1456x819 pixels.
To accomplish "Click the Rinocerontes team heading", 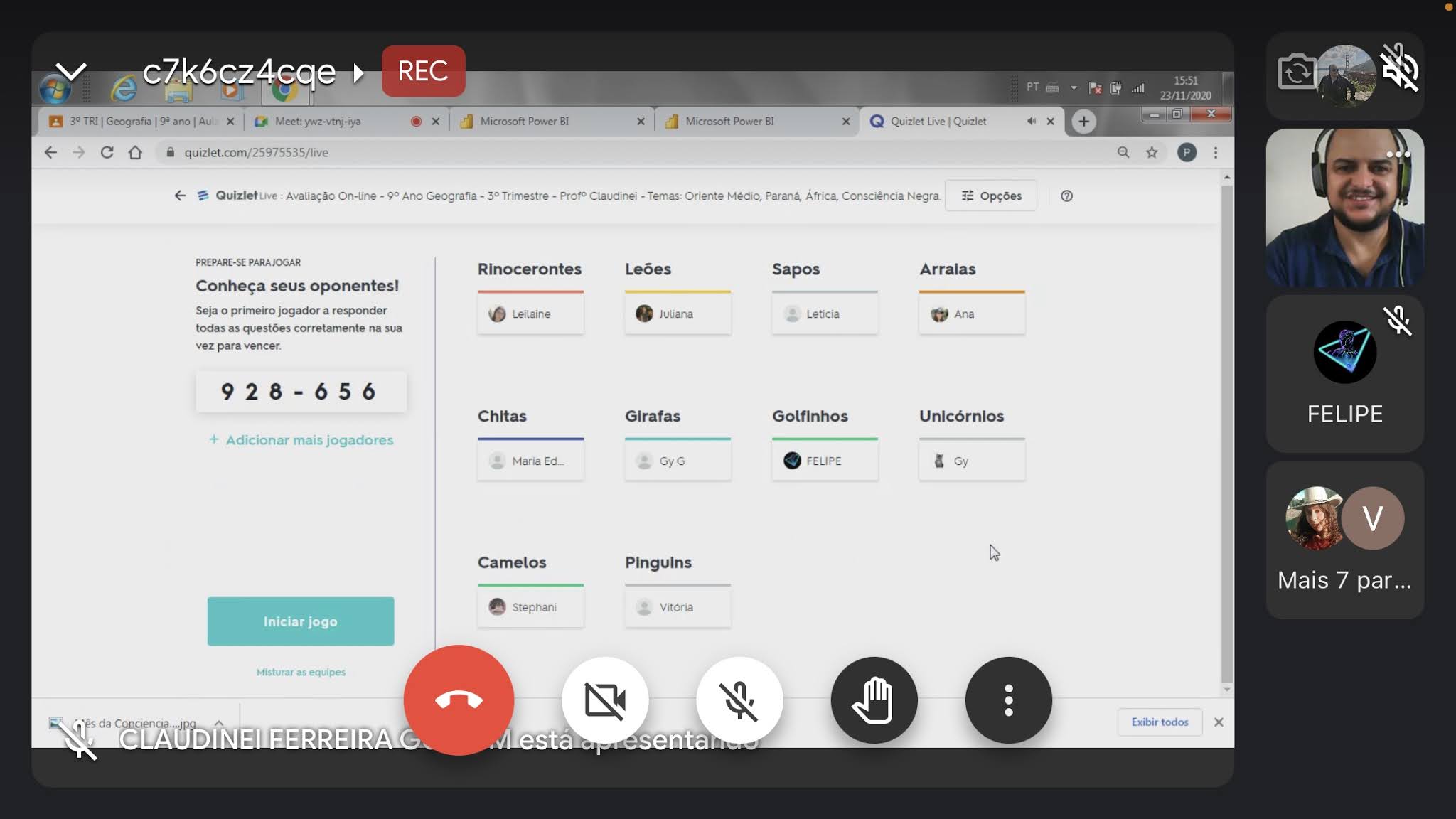I will [x=530, y=269].
